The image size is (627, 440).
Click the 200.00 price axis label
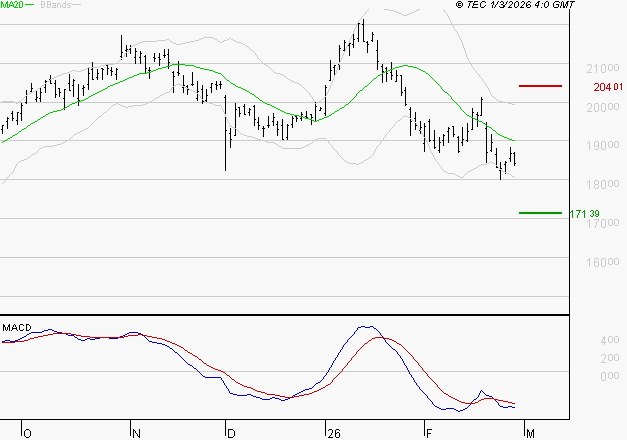tap(603, 107)
